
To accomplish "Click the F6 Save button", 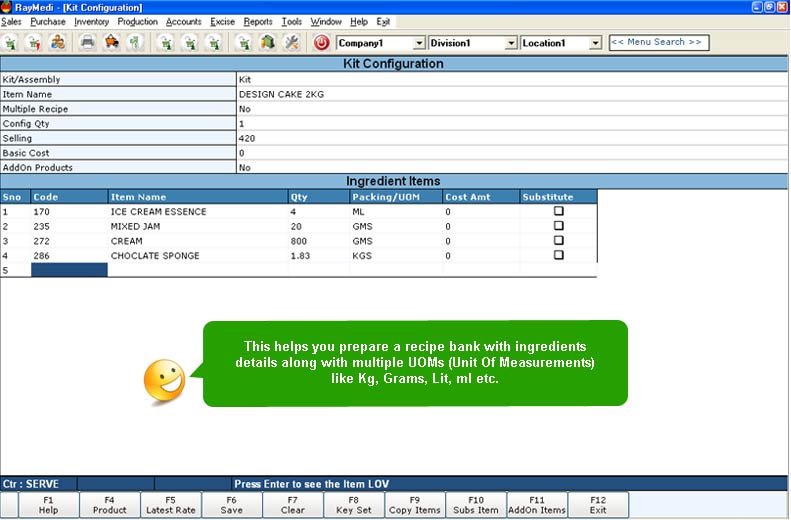I will 232,505.
